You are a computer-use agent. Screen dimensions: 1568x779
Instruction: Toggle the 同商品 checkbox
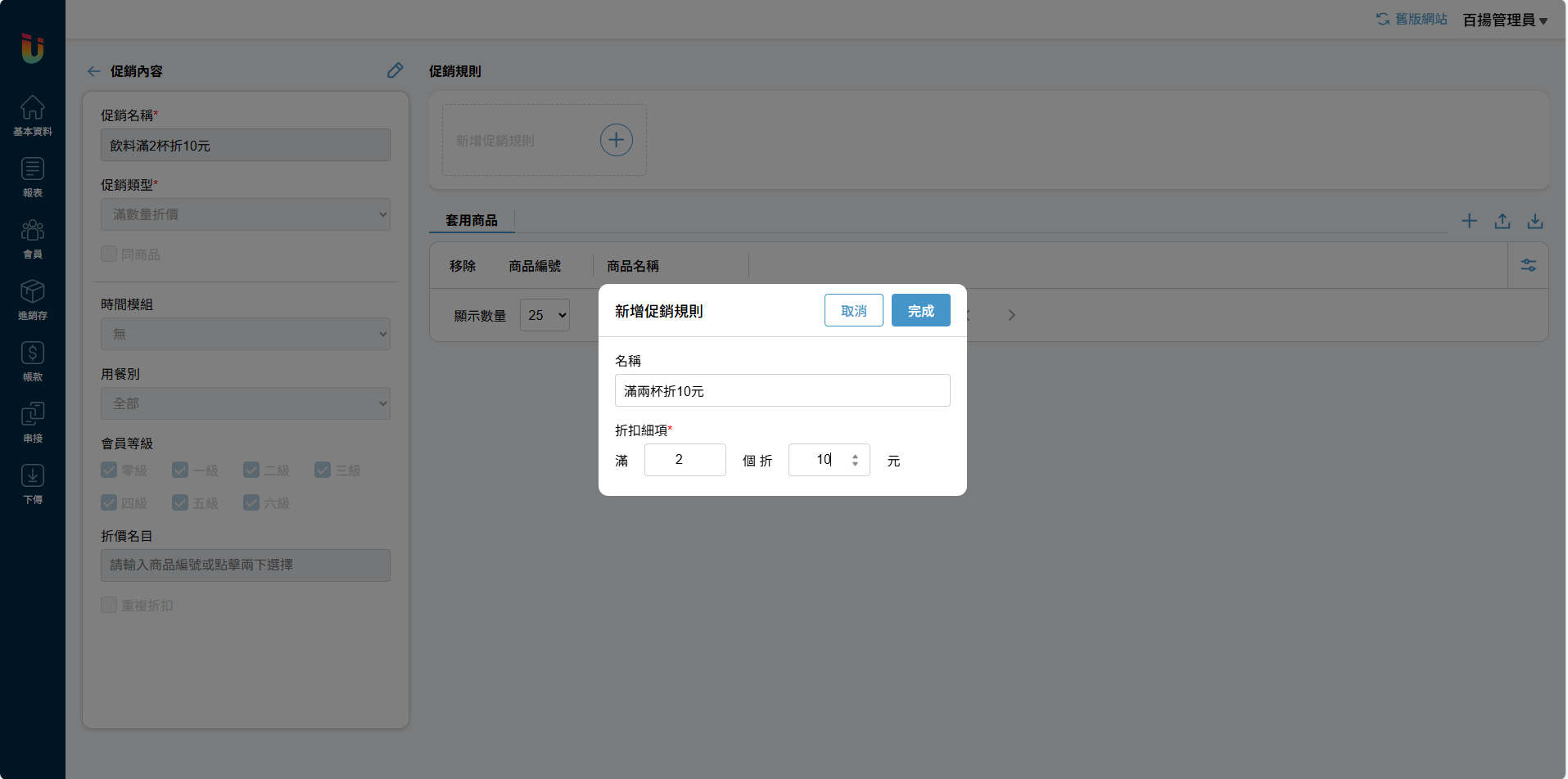coord(109,254)
